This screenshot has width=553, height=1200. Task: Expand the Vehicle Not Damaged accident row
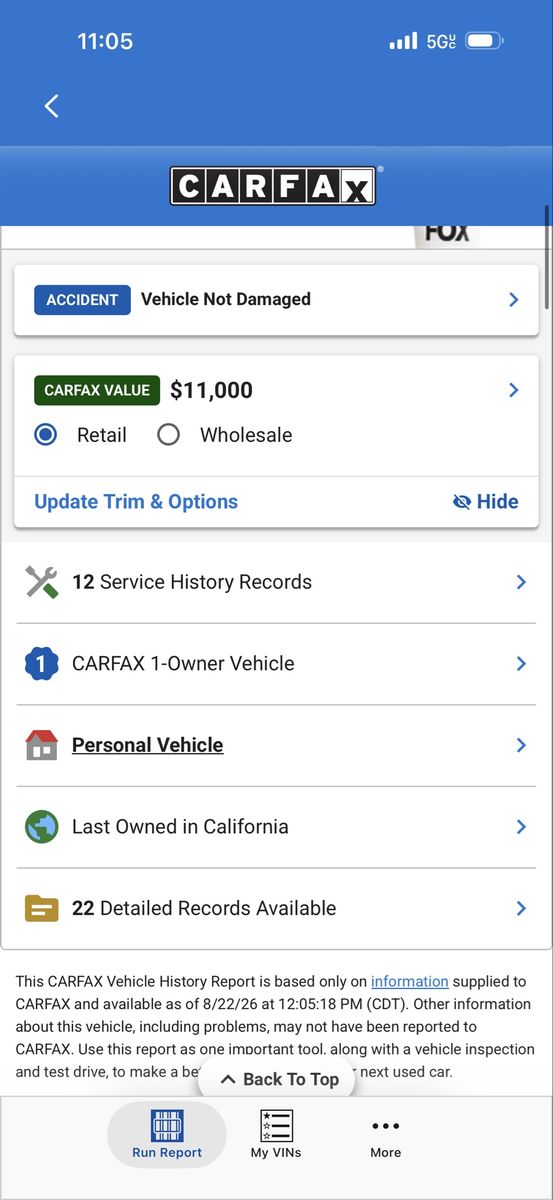click(x=276, y=299)
